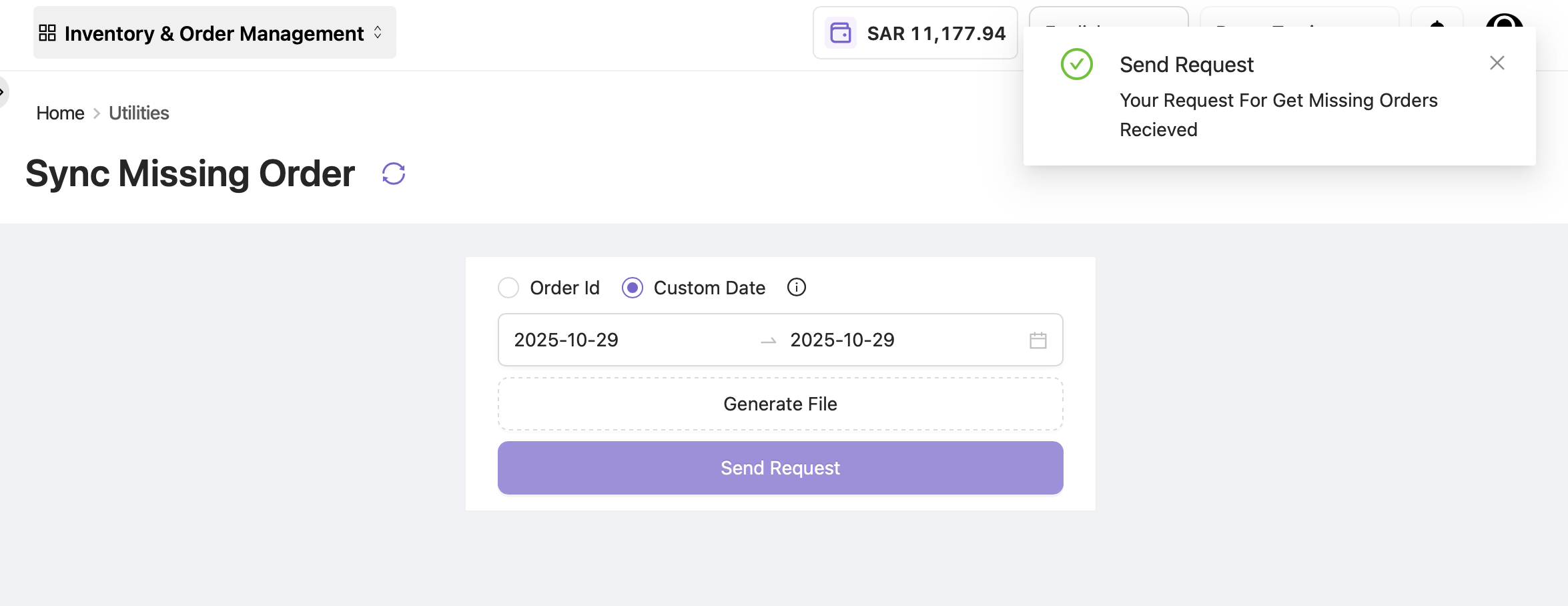The height and width of the screenshot is (606, 1568).
Task: Expand the Inventory & Order Management switcher
Action: (x=377, y=31)
